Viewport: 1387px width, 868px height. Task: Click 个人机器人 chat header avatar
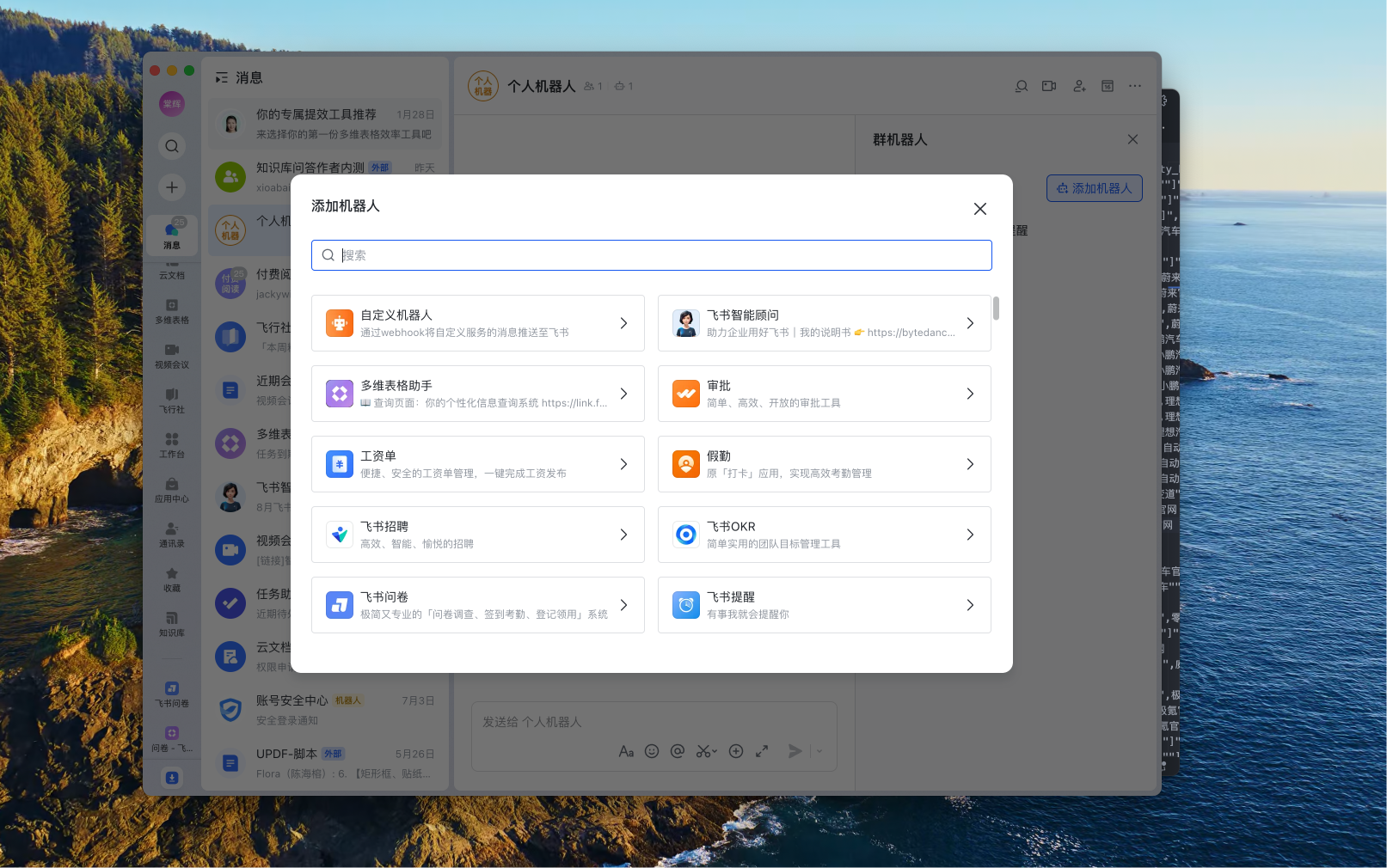pos(483,86)
